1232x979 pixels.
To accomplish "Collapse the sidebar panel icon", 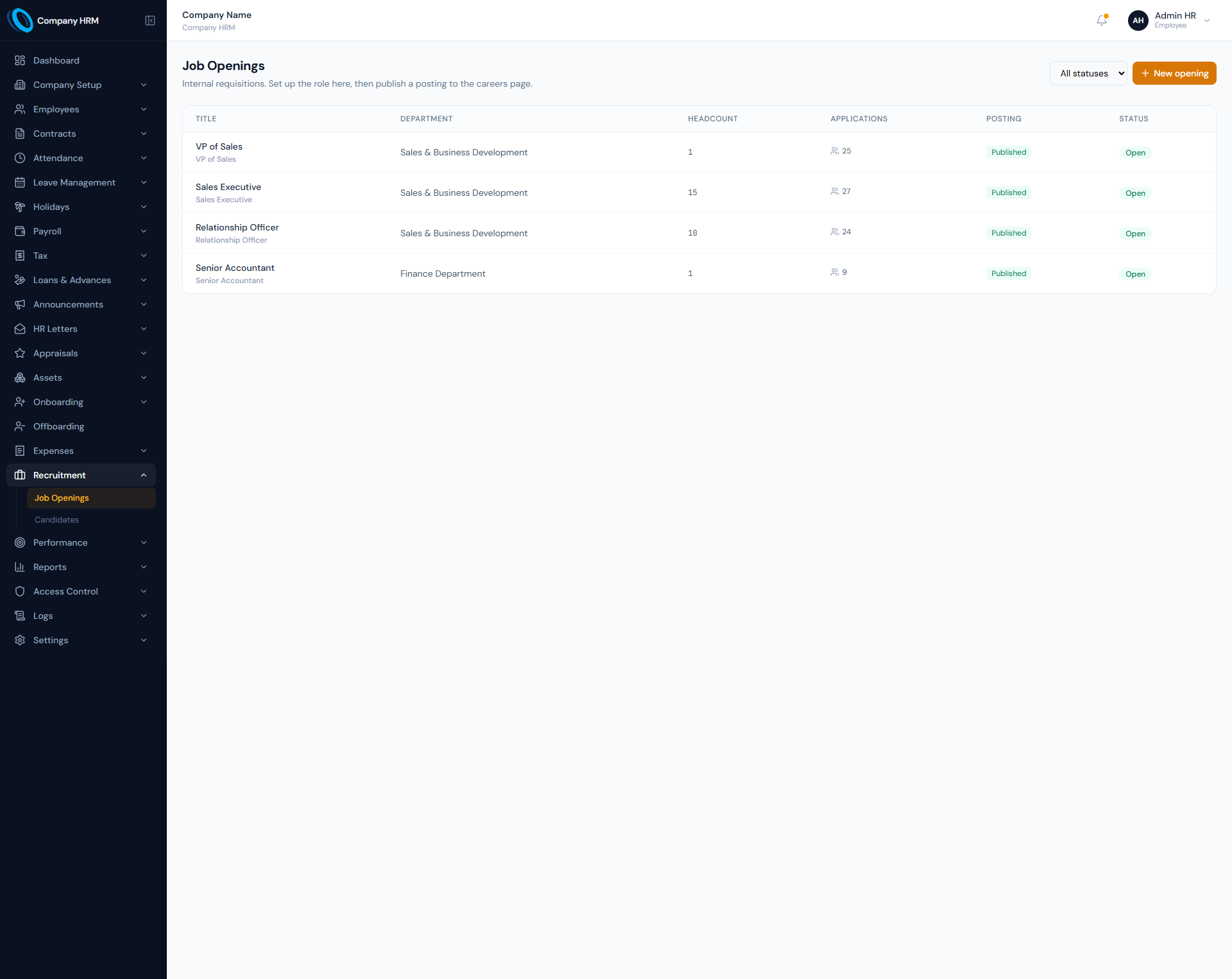I will tap(150, 21).
